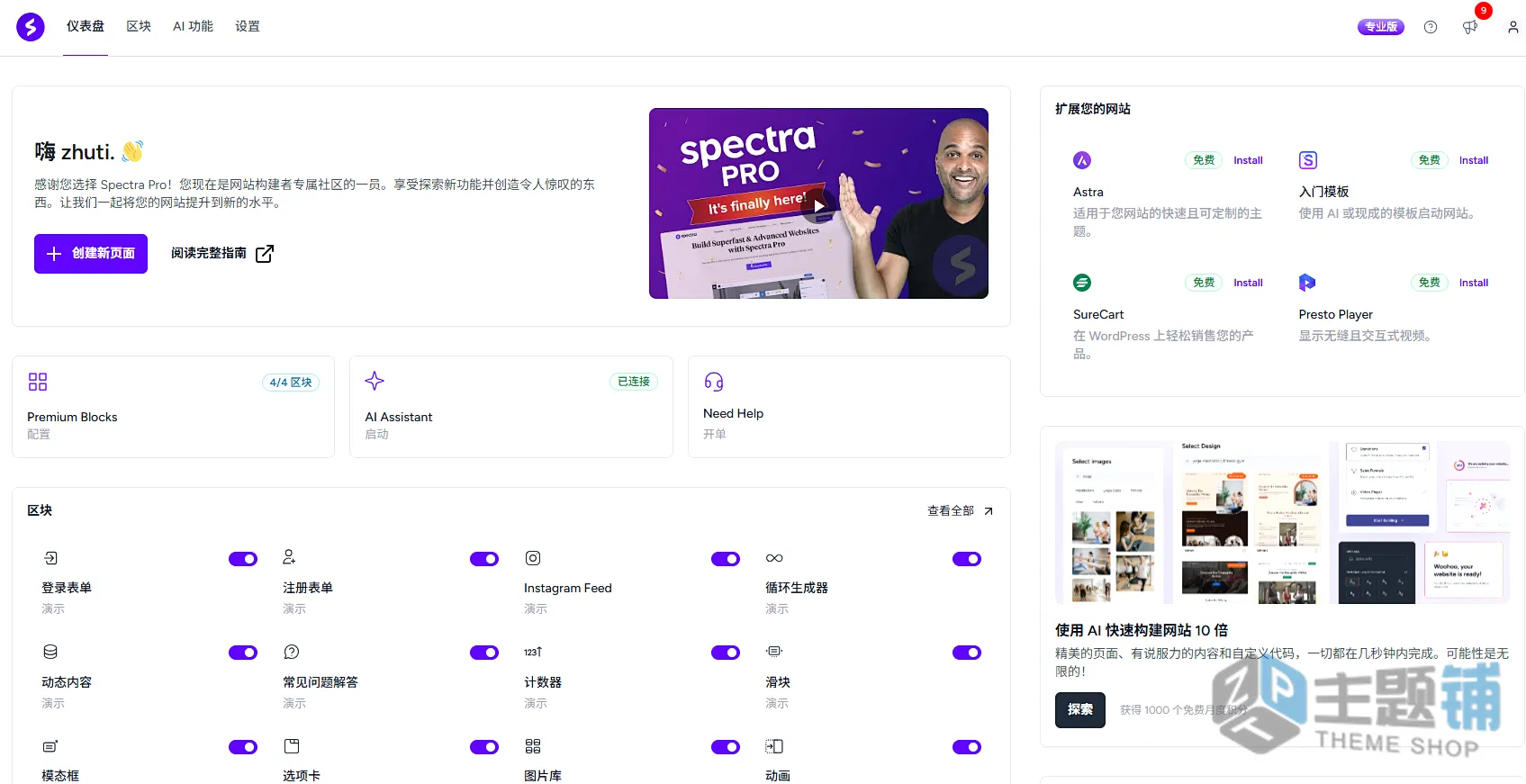Click the 选项卡 tabs block icon

pos(292,746)
